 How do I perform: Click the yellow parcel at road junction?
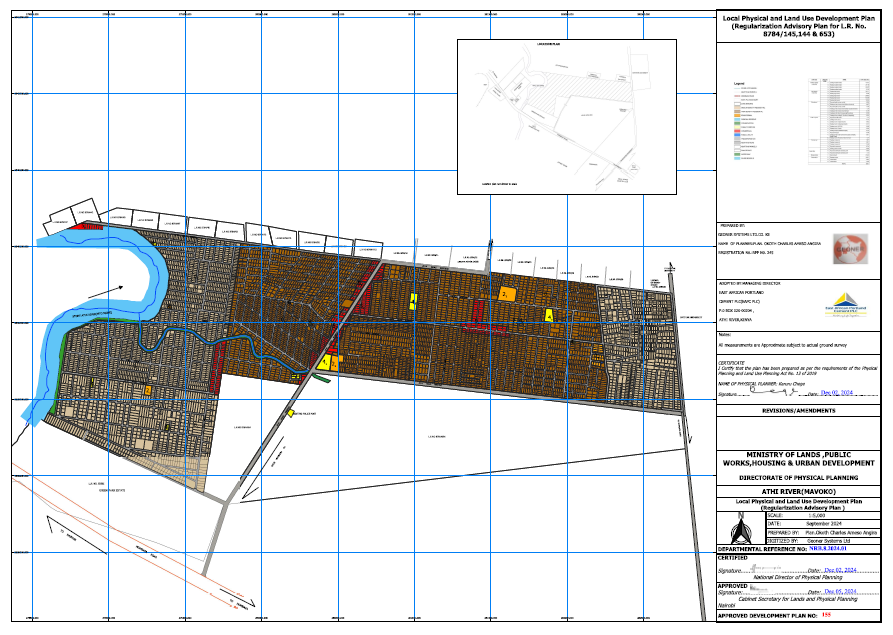click(x=325, y=362)
